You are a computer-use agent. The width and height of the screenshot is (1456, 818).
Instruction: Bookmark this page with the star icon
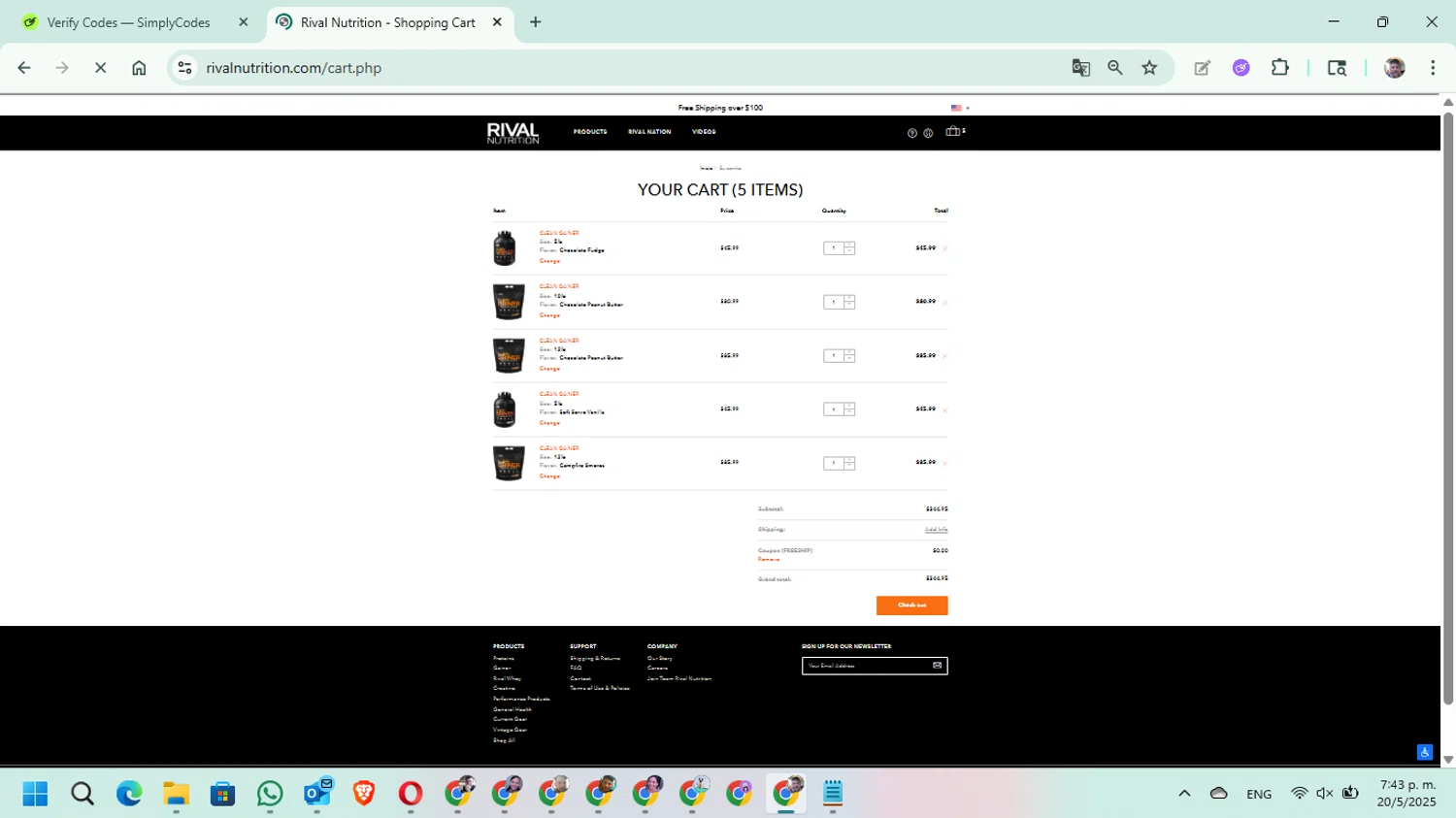[x=1149, y=68]
